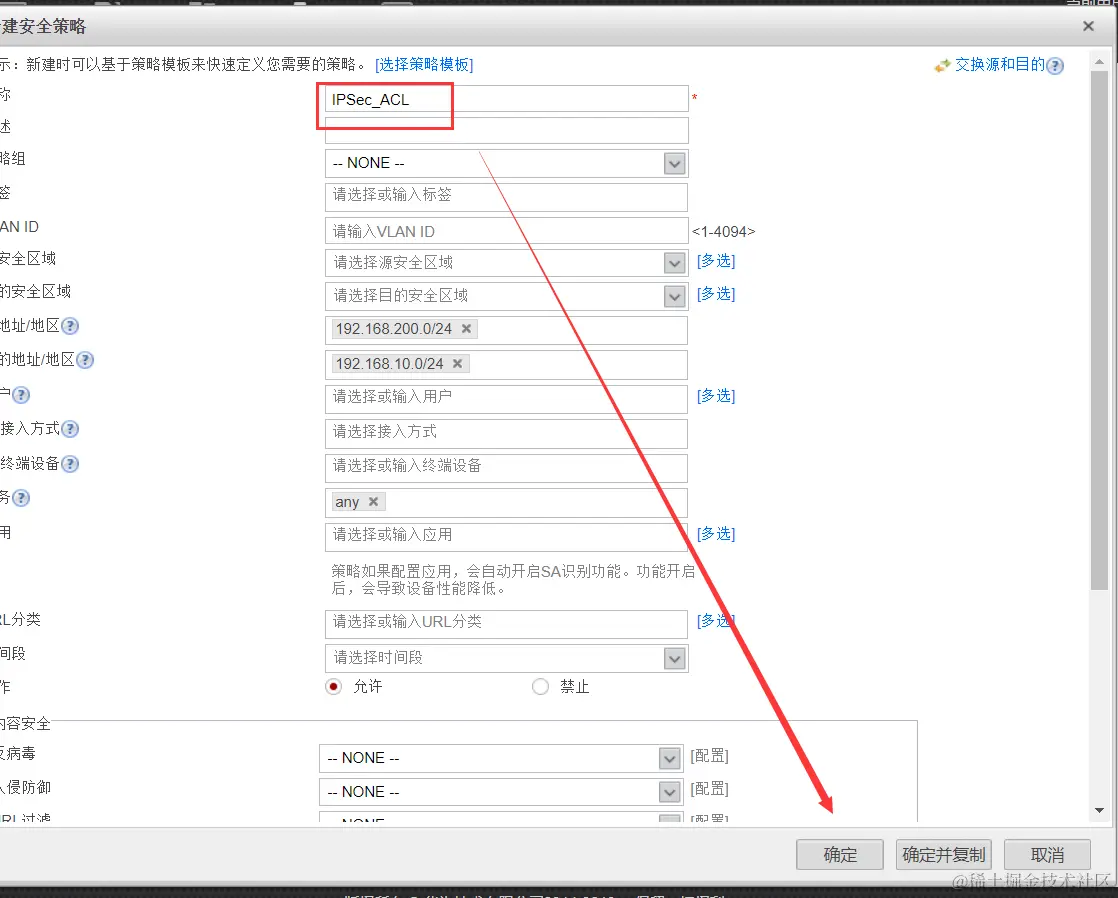This screenshot has height=898, width=1118.
Task: Remove the 192.168.200.0/24 address tag
Action: point(466,329)
